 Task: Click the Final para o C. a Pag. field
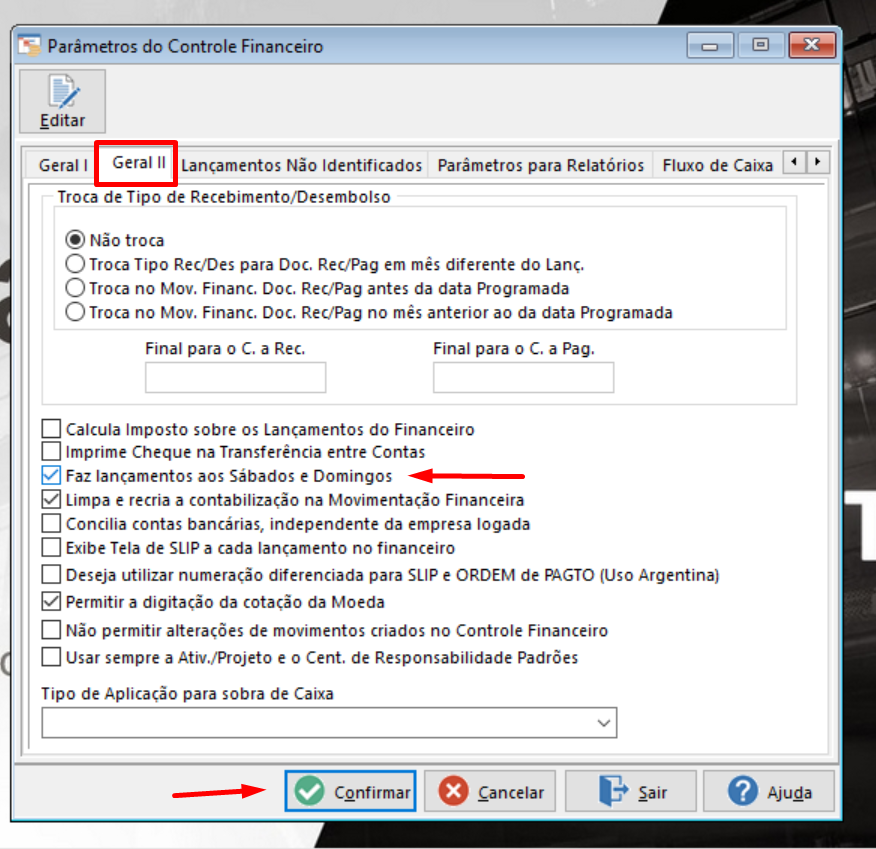pos(523,378)
